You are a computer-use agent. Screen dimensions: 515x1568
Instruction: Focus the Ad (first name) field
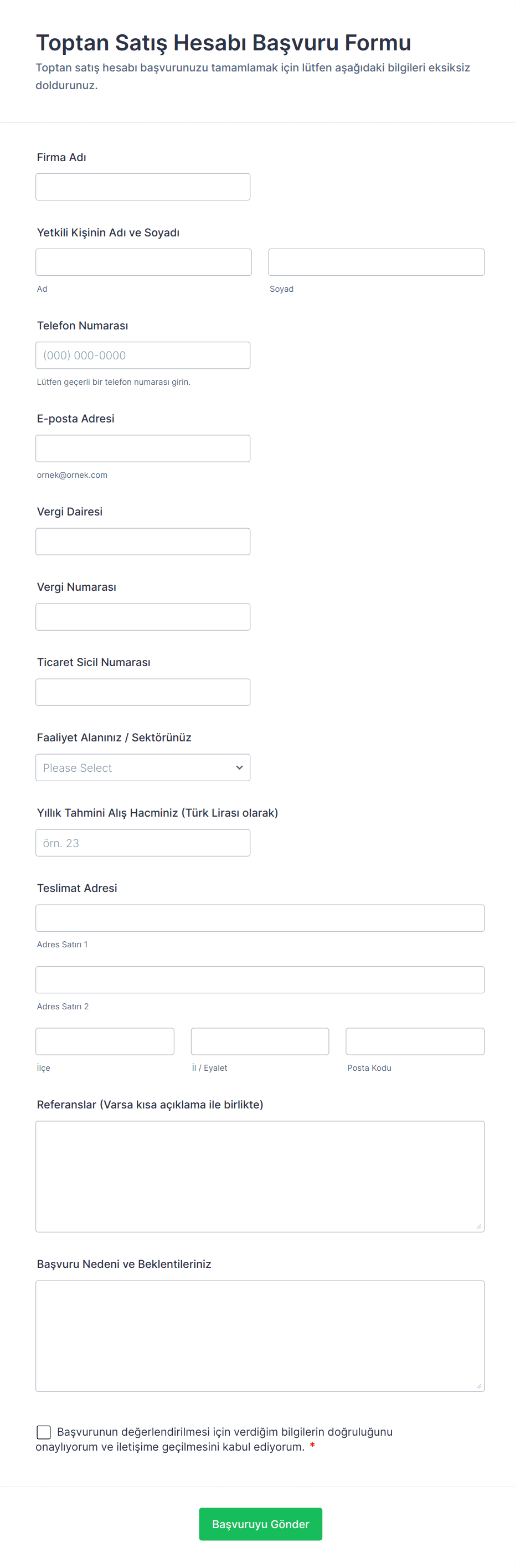click(x=143, y=262)
